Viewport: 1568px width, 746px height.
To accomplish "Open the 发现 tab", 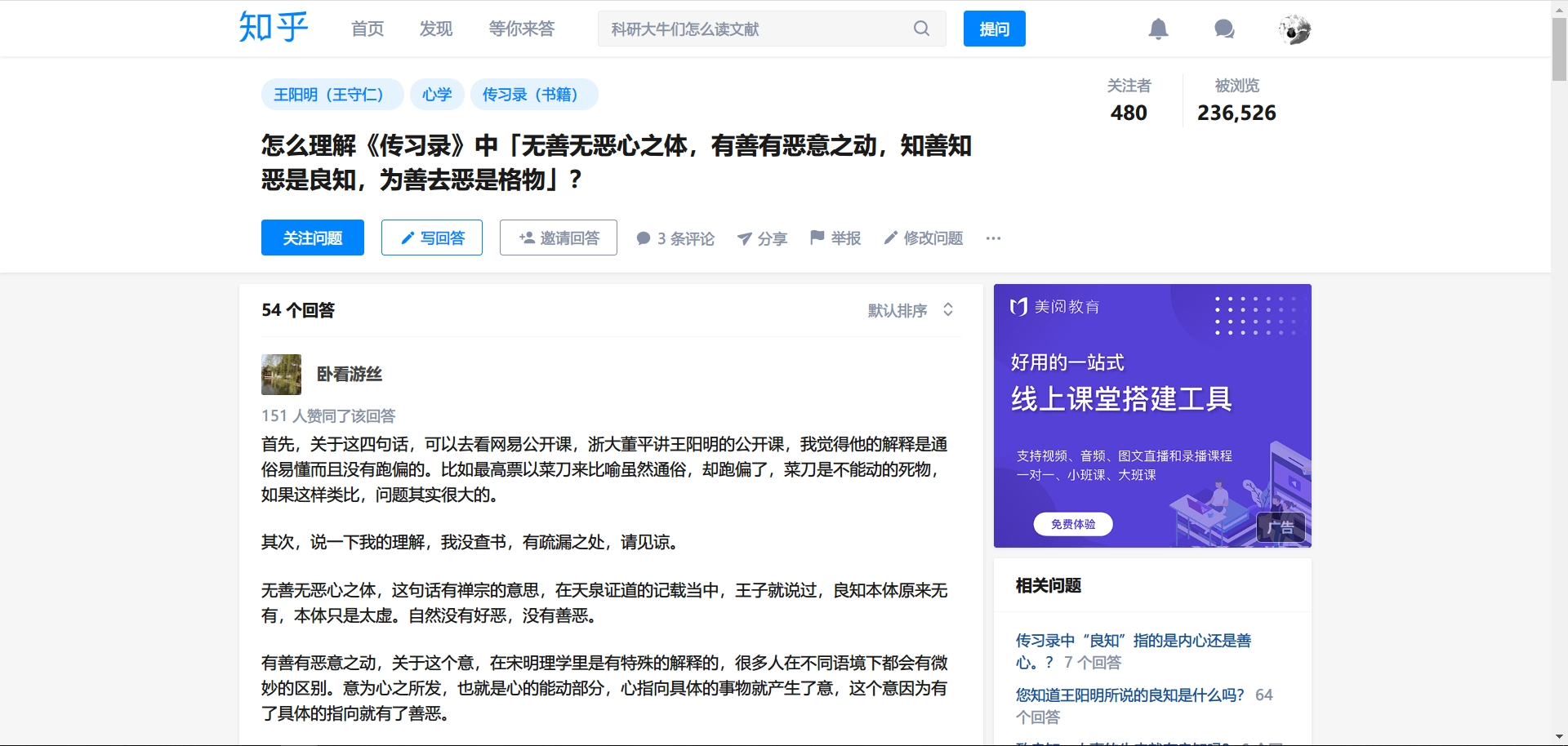I will coord(436,29).
